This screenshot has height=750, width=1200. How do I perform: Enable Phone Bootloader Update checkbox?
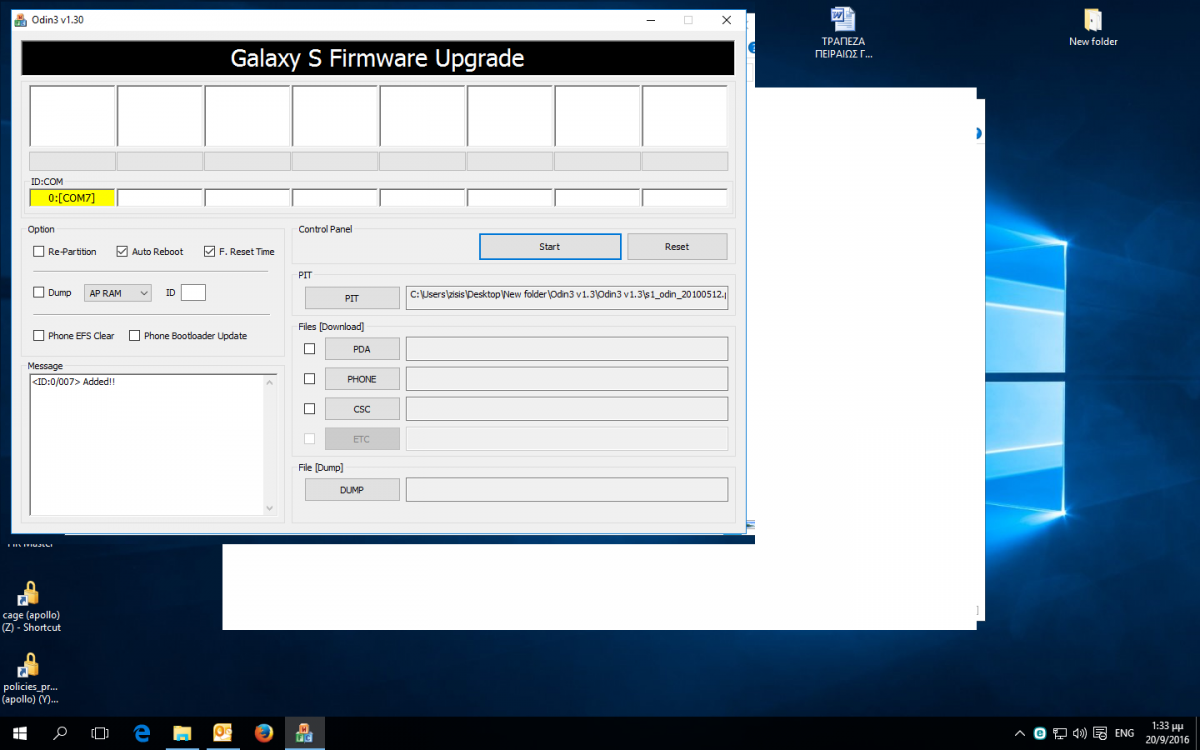135,336
